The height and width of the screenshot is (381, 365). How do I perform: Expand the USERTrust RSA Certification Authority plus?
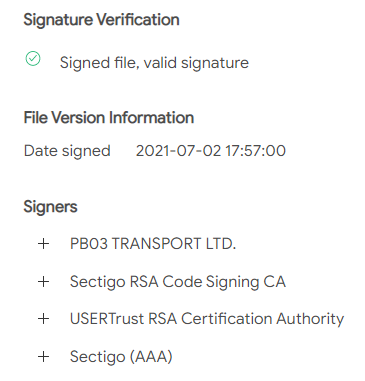coord(44,319)
